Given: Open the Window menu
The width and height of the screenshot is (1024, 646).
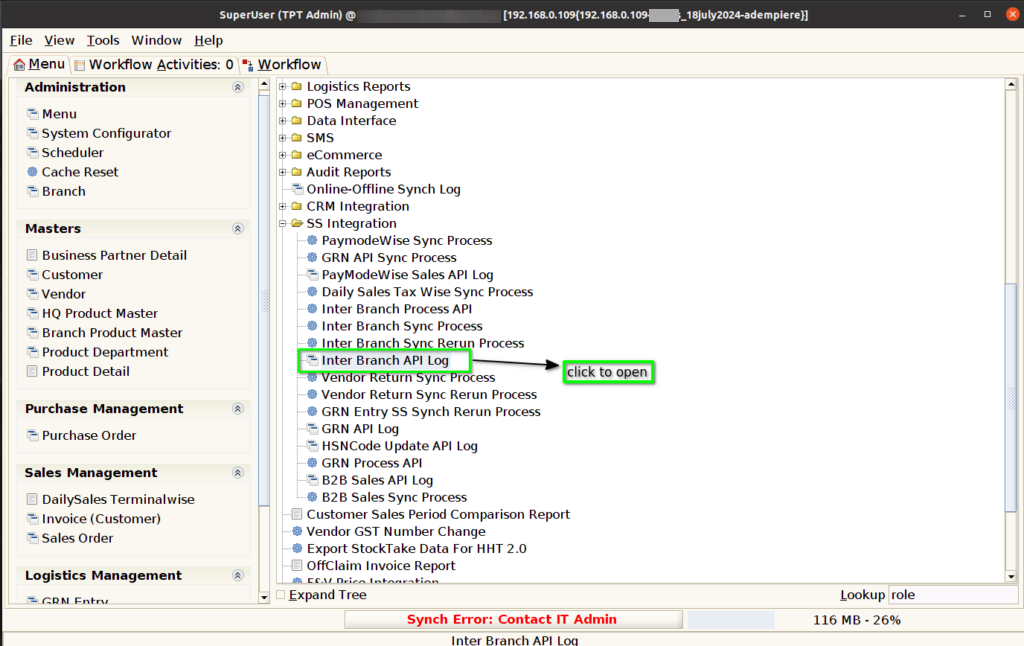Looking at the screenshot, I should coord(157,40).
